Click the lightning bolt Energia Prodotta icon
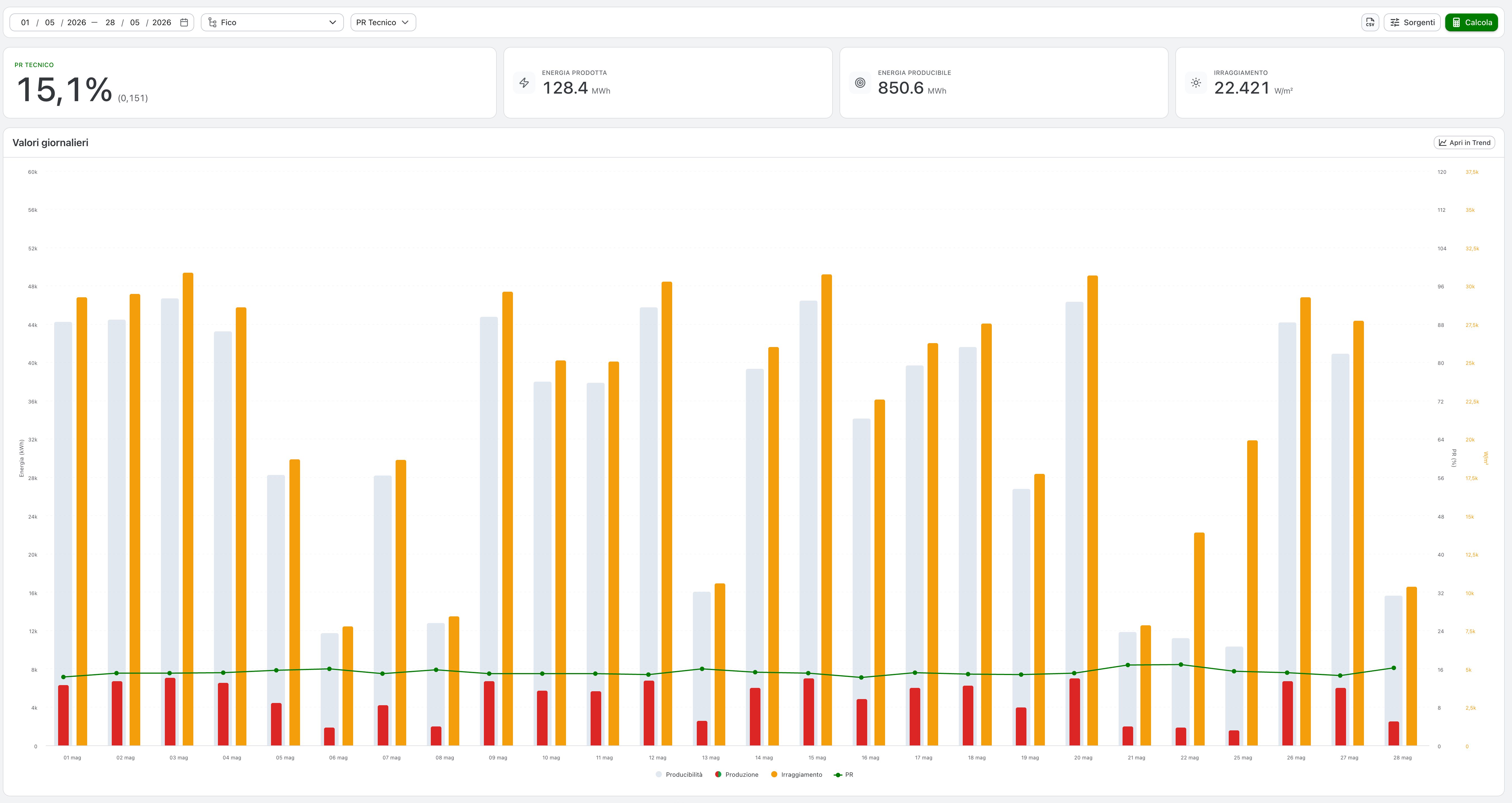Image resolution: width=1512 pixels, height=803 pixels. (x=524, y=83)
